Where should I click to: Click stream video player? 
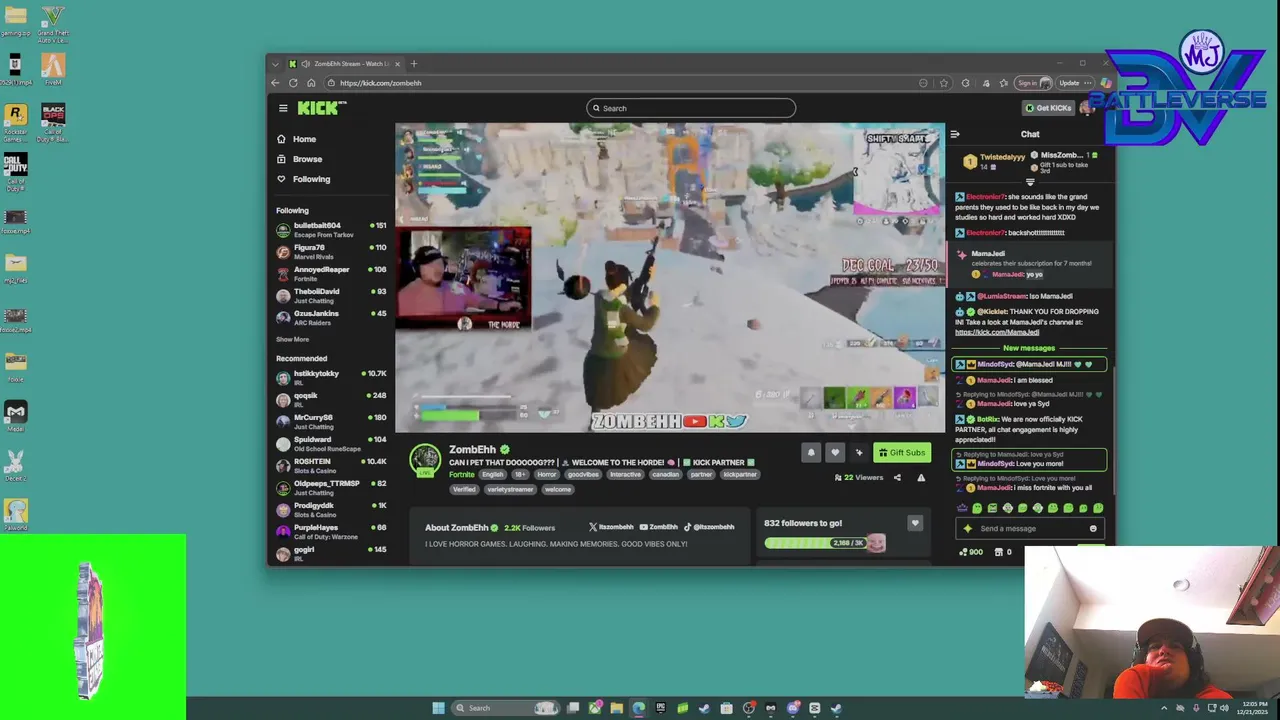click(x=670, y=278)
